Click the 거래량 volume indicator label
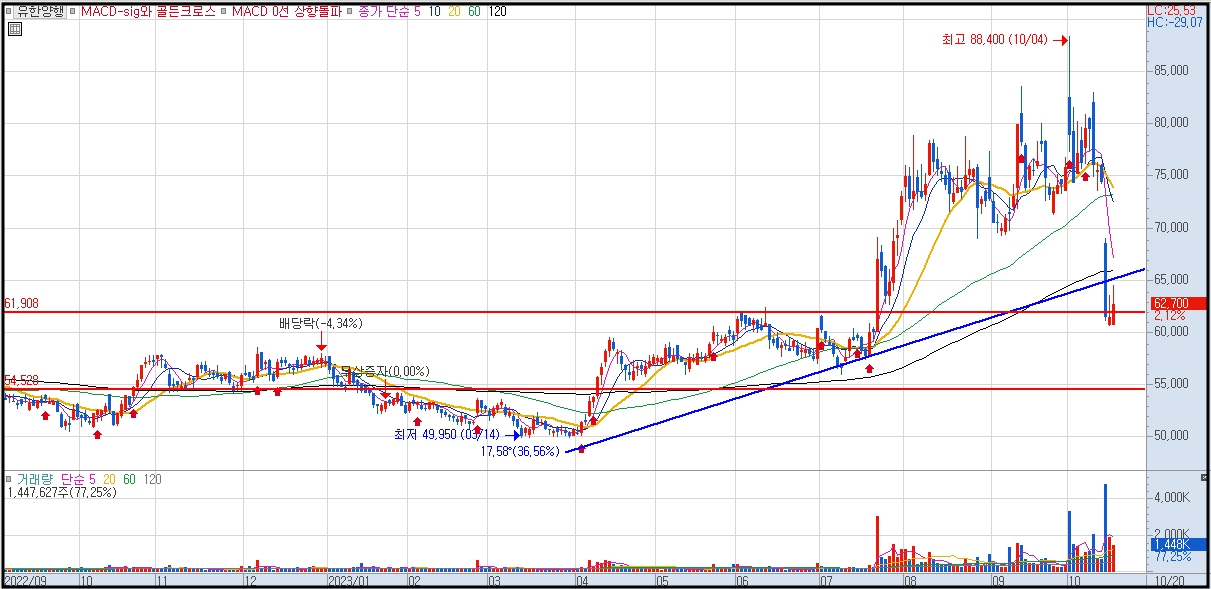 [34, 479]
